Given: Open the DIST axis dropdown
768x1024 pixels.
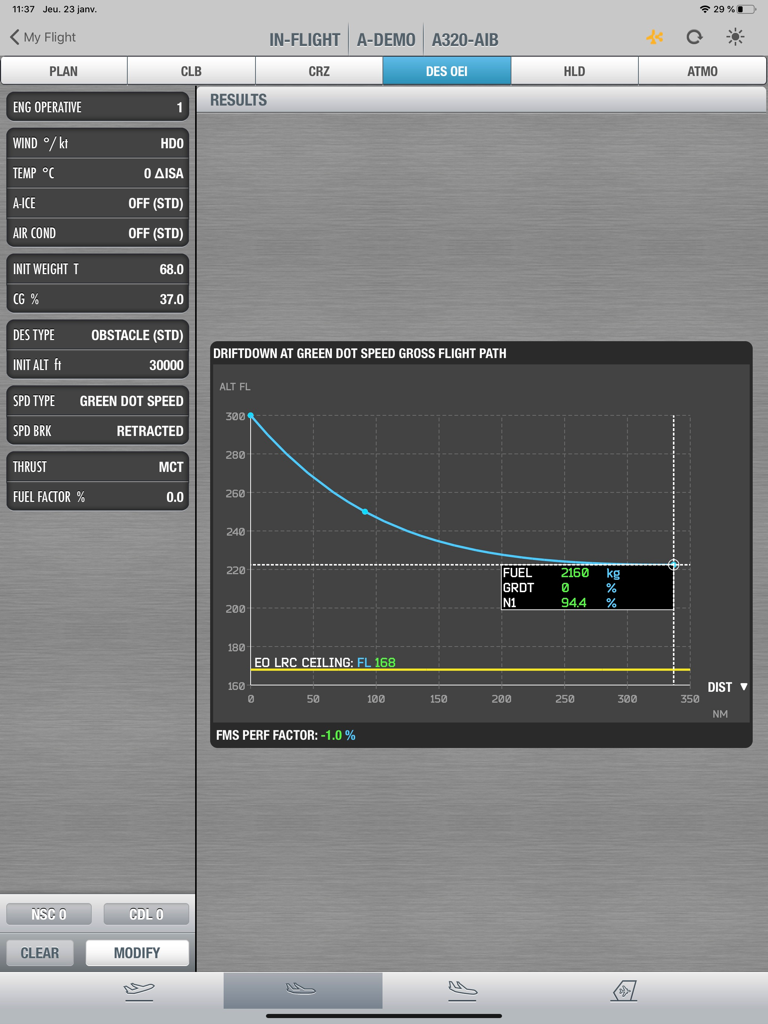Looking at the screenshot, I should 728,687.
